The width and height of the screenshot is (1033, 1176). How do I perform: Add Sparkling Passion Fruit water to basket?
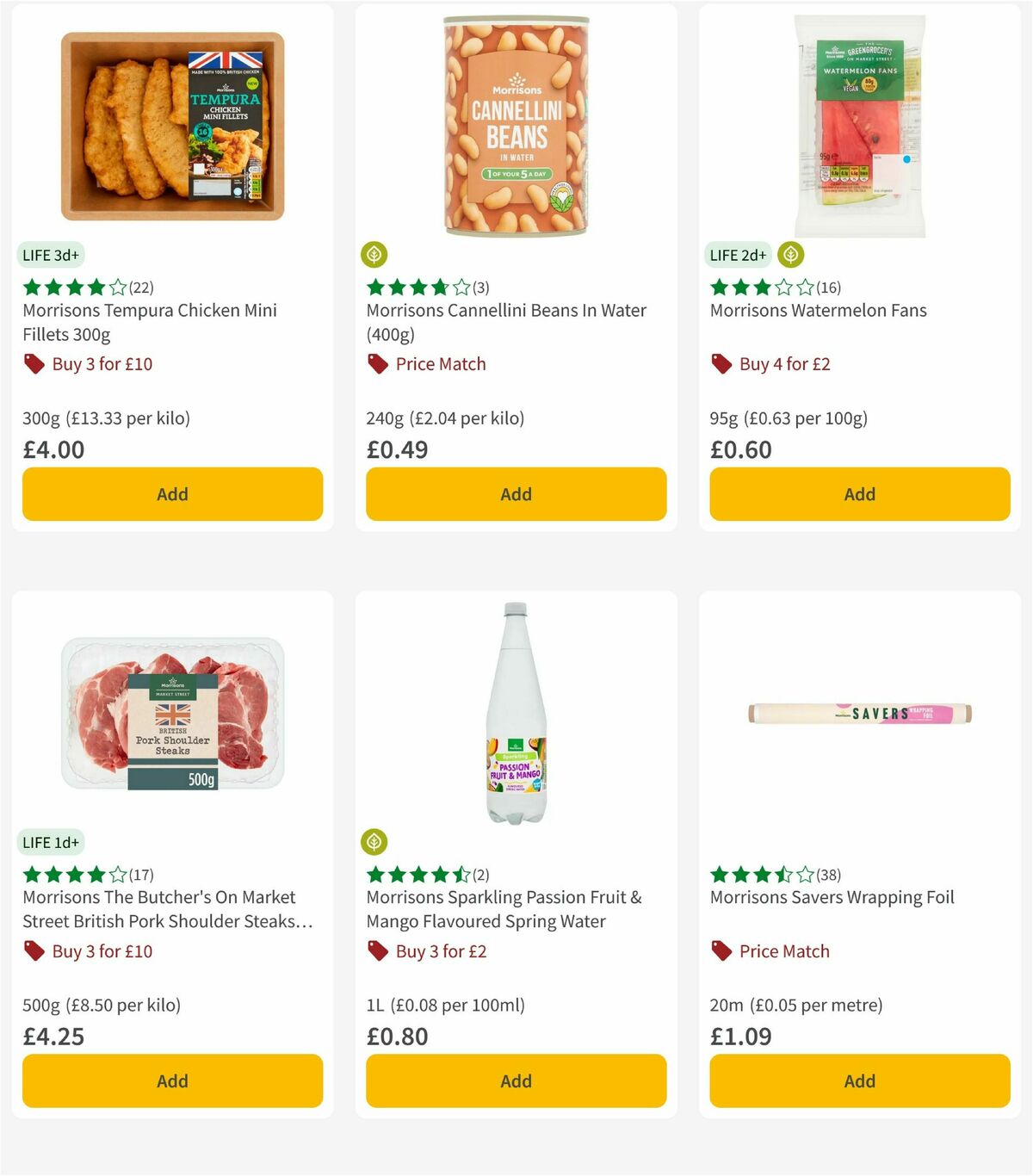516,1080
